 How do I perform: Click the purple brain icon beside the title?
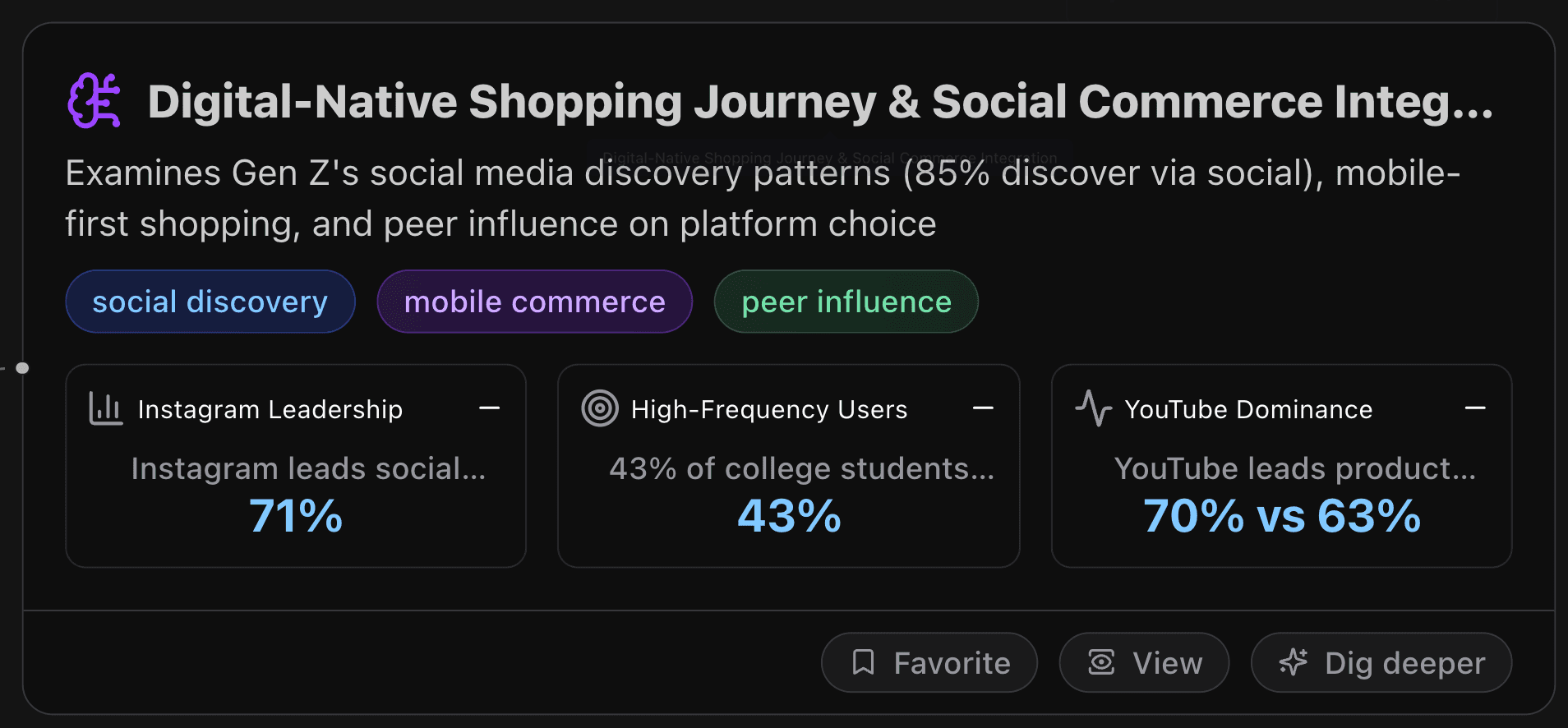click(96, 100)
